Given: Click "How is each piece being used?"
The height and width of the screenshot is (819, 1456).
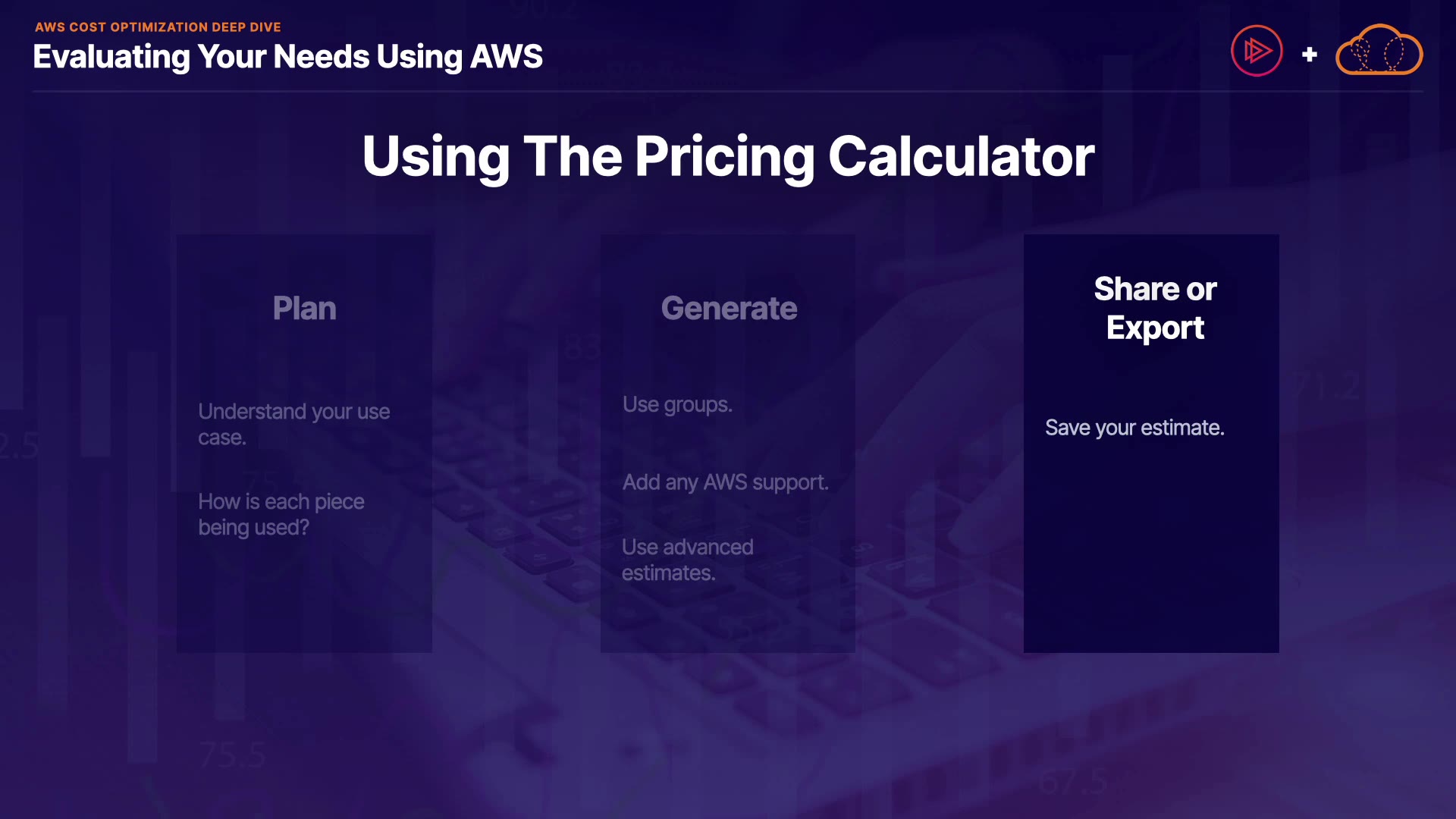Looking at the screenshot, I should click(281, 514).
